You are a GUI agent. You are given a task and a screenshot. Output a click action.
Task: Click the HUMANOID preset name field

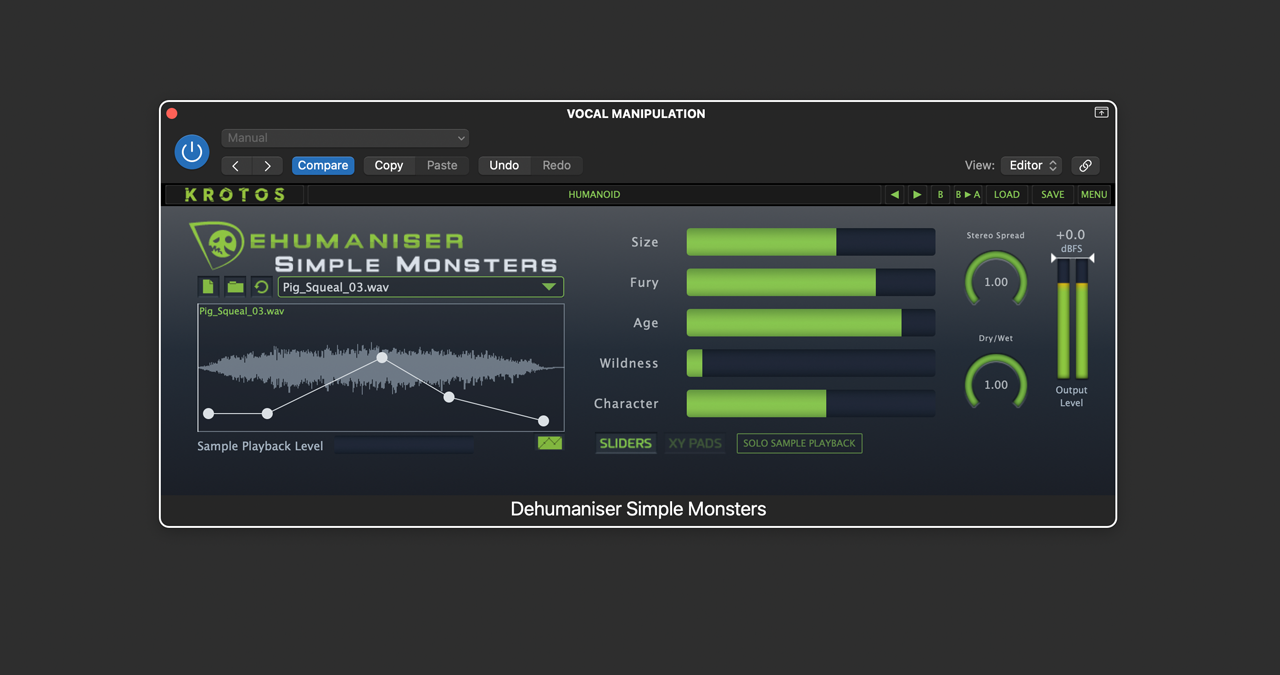click(x=594, y=195)
